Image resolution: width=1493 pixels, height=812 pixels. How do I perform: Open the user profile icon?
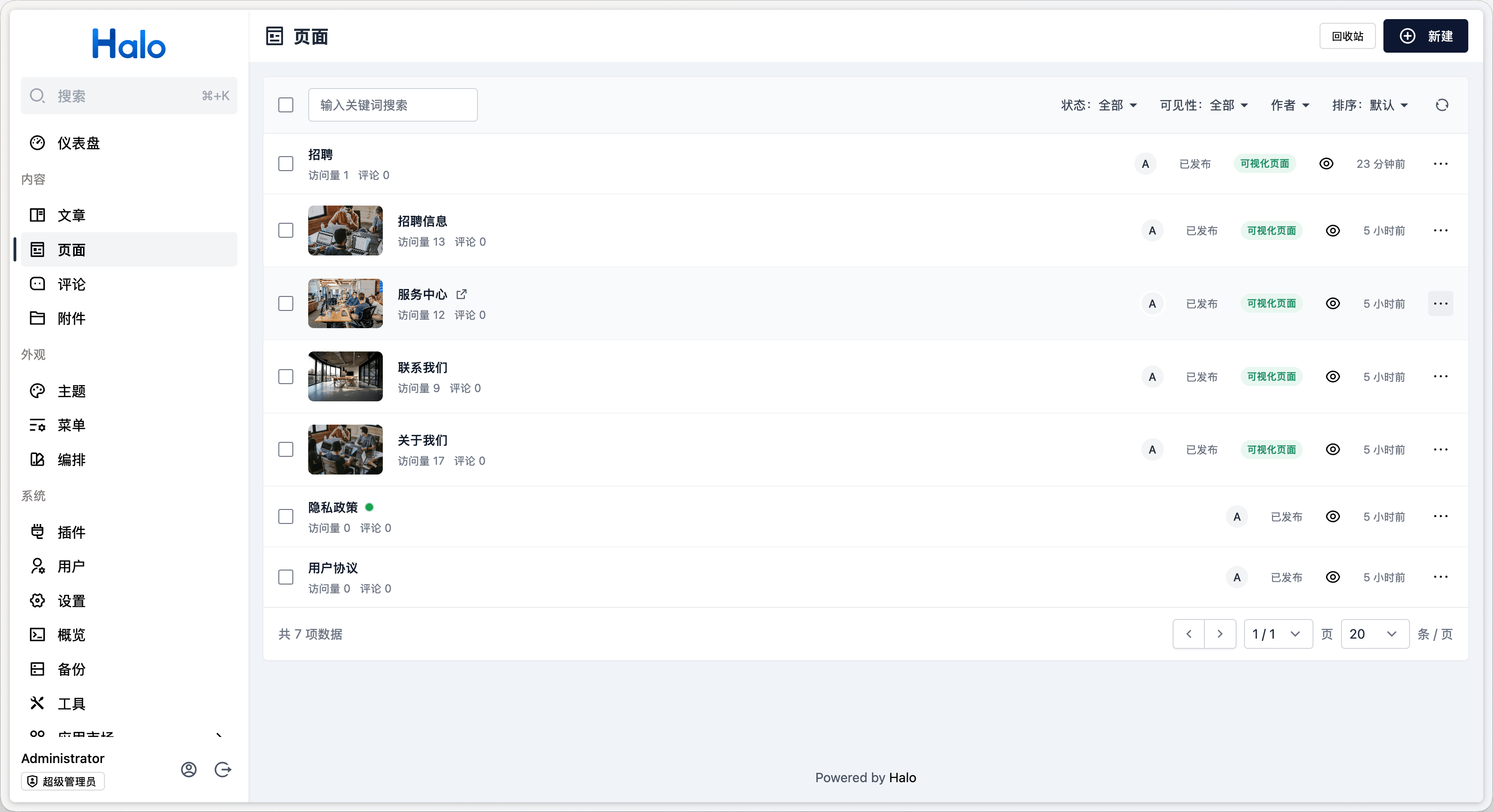[x=189, y=769]
